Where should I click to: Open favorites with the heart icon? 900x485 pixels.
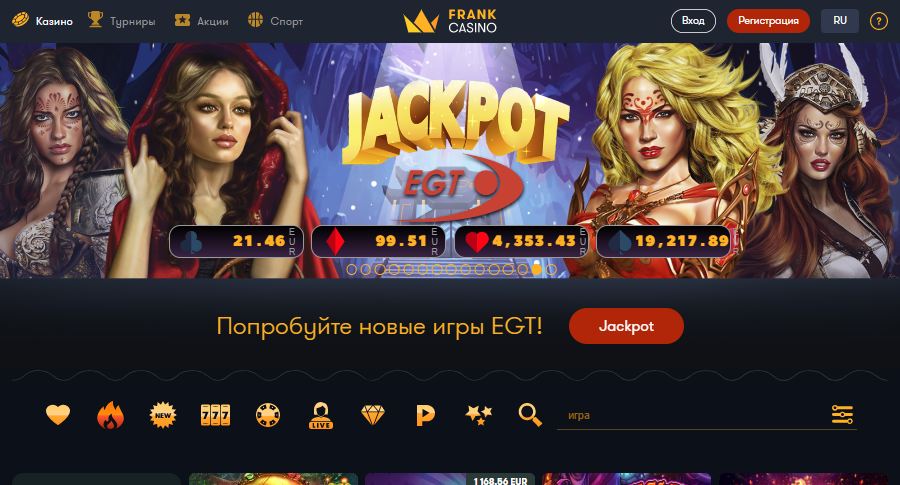click(x=58, y=414)
